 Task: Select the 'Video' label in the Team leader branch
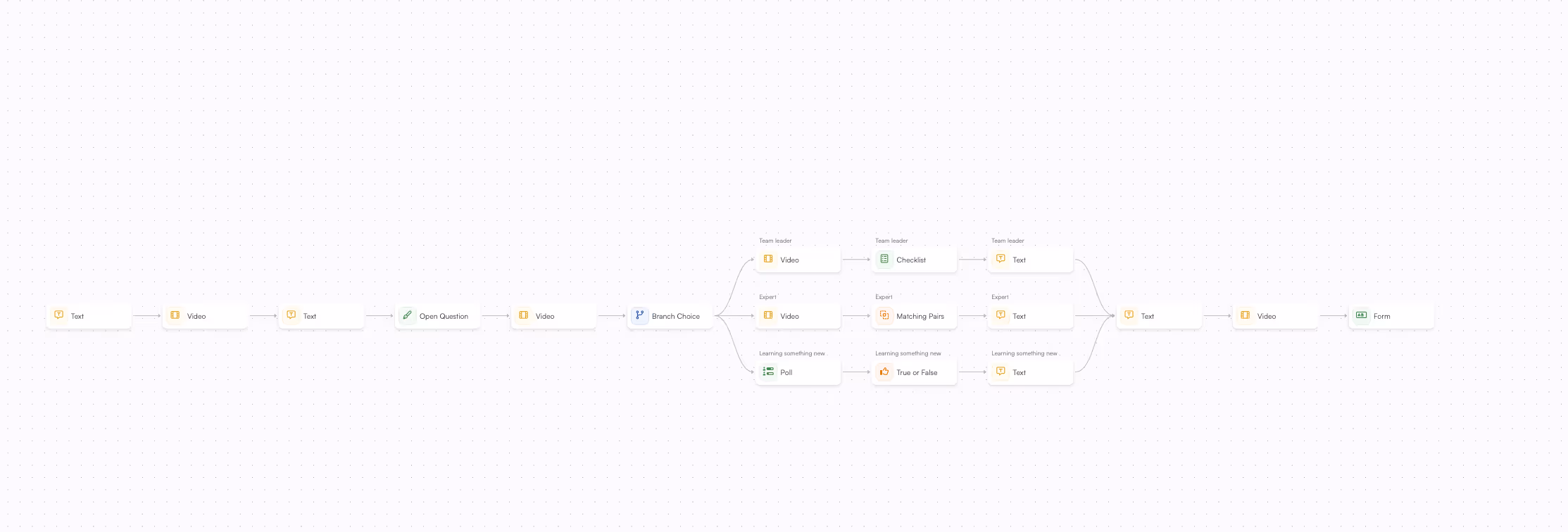click(789, 260)
